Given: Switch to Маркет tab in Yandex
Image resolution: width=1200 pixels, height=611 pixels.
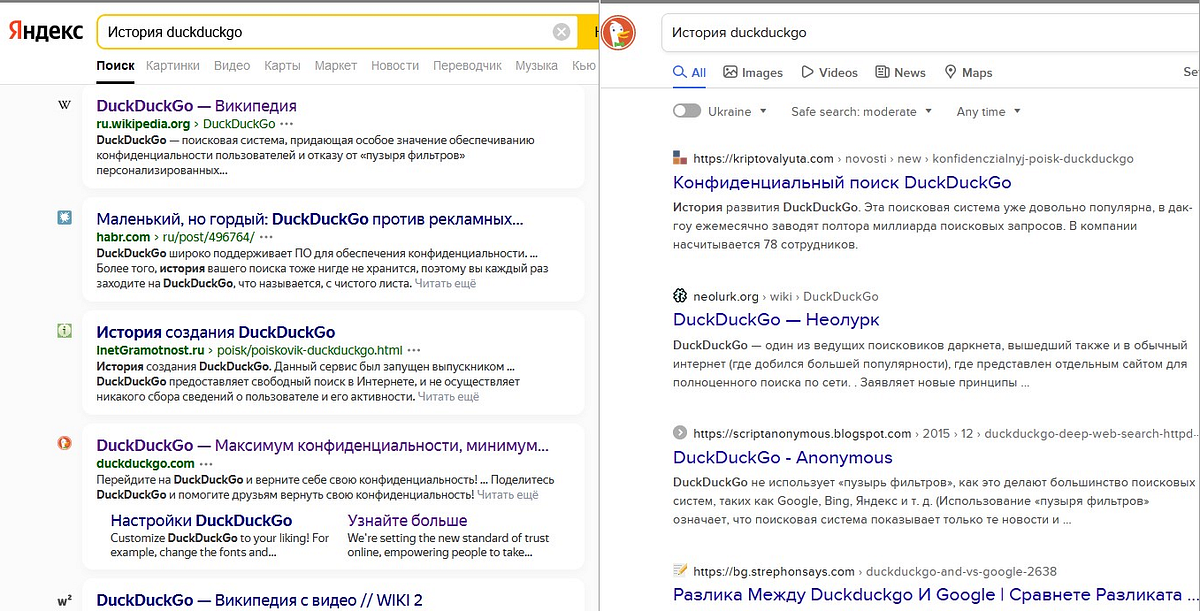Looking at the screenshot, I should pyautogui.click(x=336, y=66).
